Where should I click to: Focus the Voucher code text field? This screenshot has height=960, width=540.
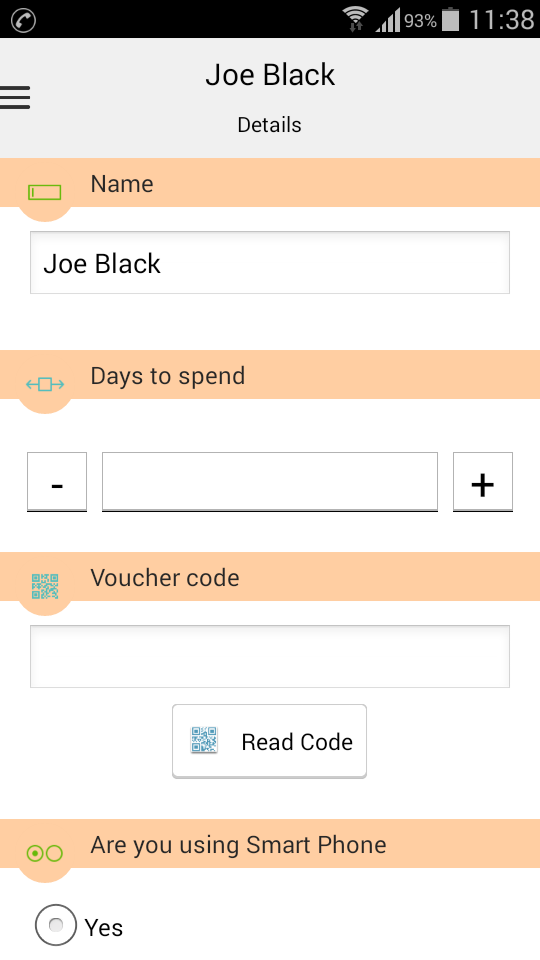click(x=270, y=656)
